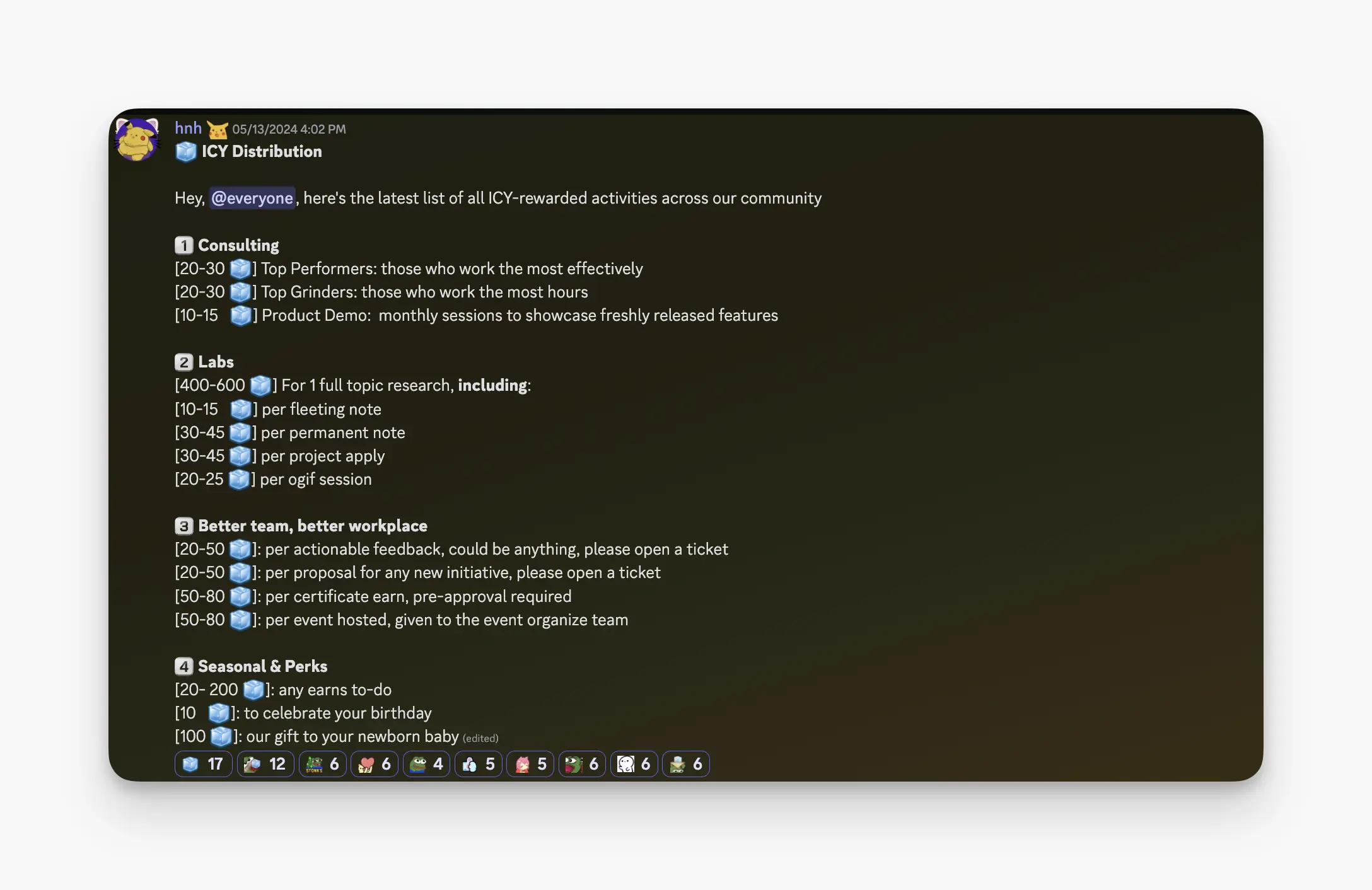Image resolution: width=1372 pixels, height=890 pixels.
Task: Click the ice emoji on permanent note line
Action: click(x=240, y=433)
